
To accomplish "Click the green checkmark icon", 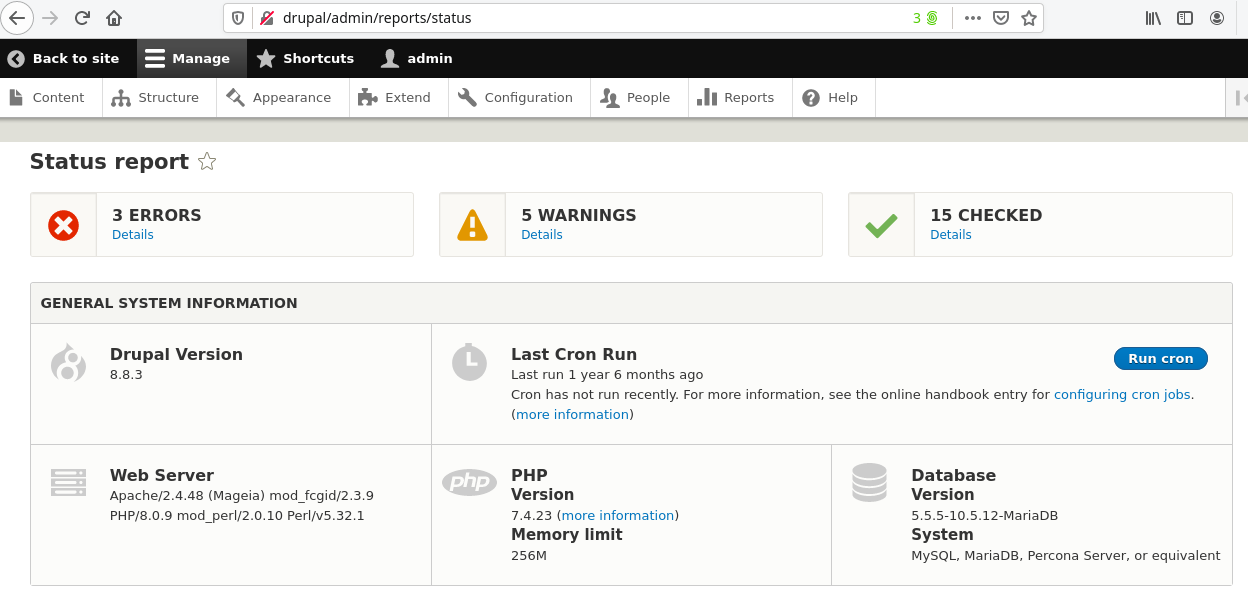I will (x=881, y=225).
